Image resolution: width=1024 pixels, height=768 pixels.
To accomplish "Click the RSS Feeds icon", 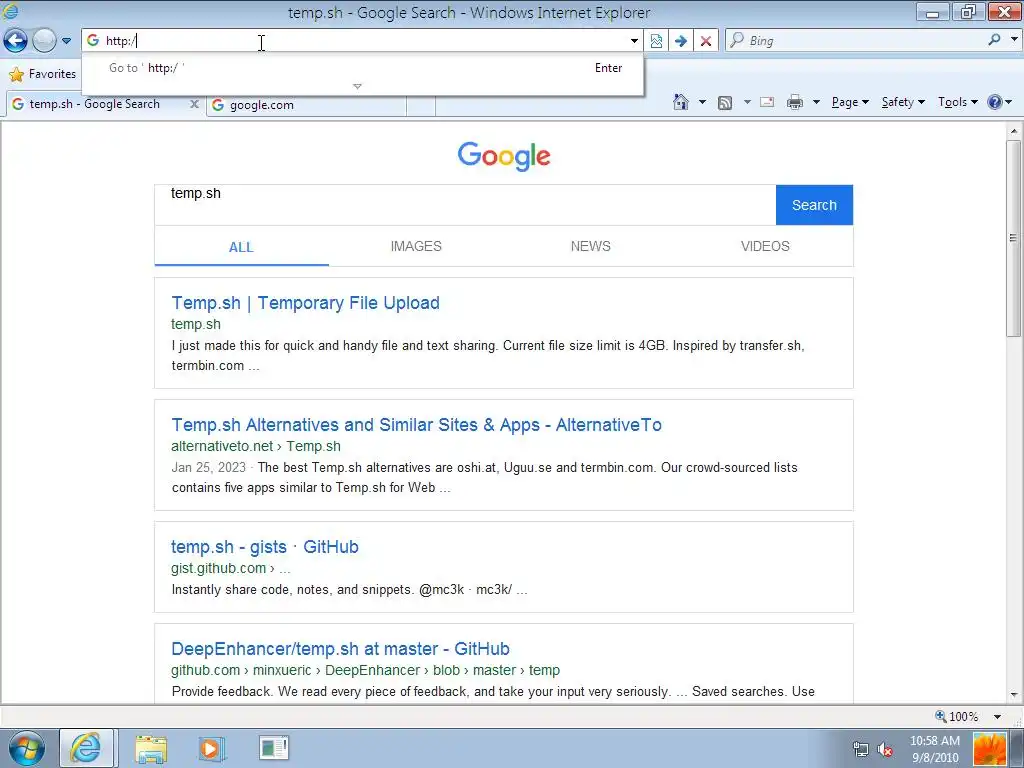I will click(x=725, y=103).
